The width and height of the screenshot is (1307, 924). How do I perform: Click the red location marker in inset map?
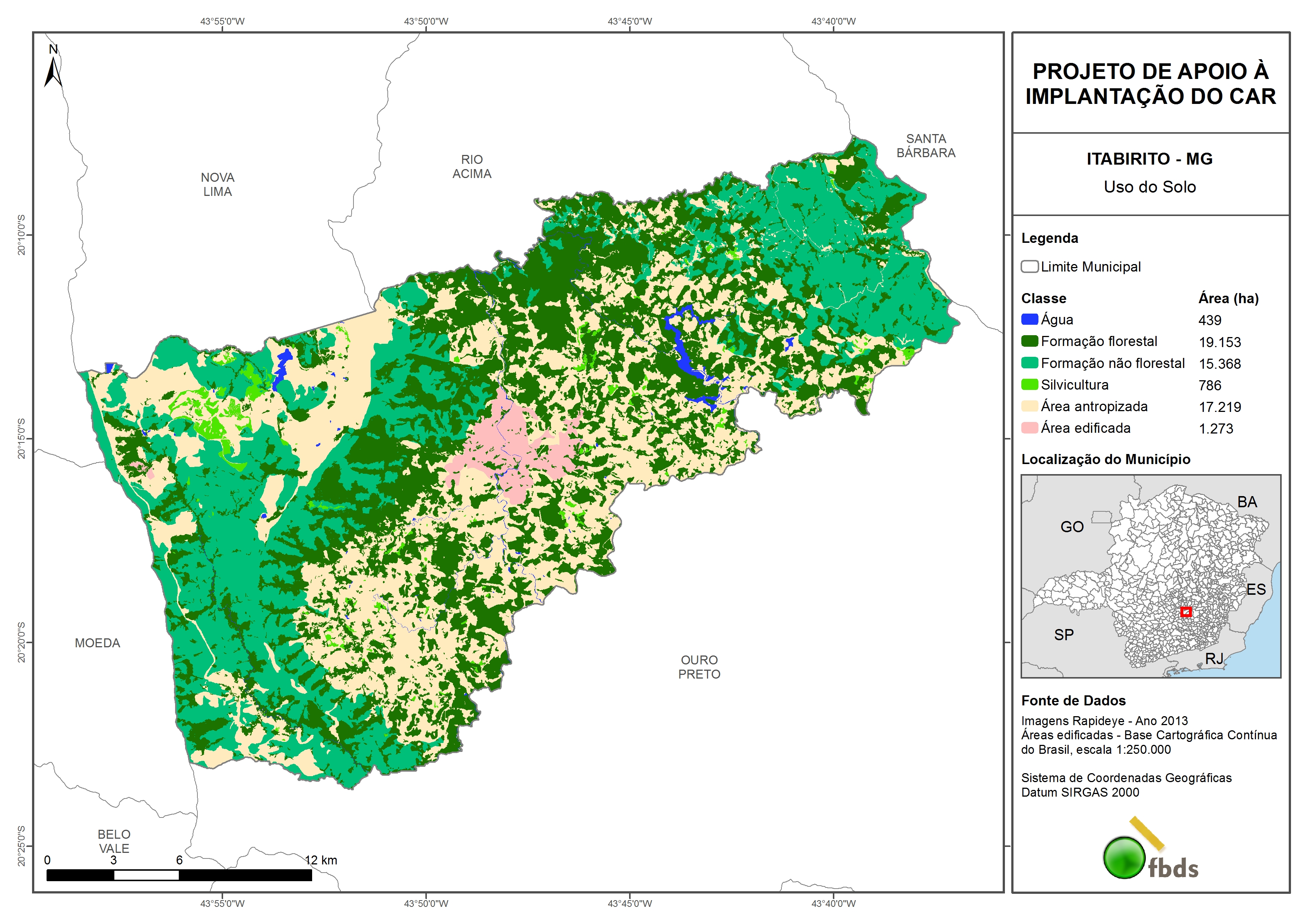coord(1186,612)
